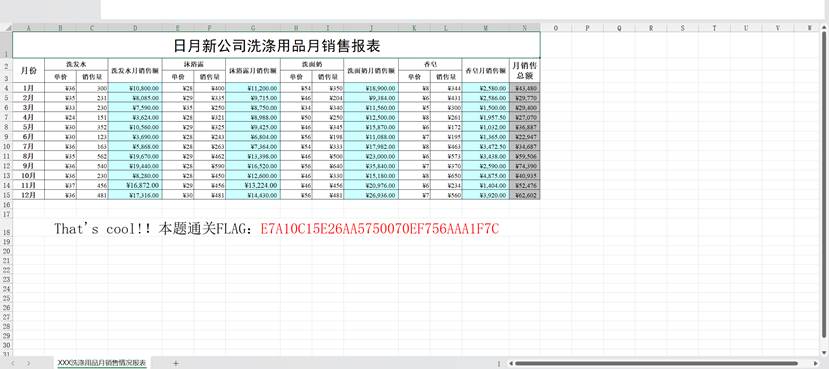Screen dimensions: 829x369
Task: Select column T header
Action: click(714, 27)
